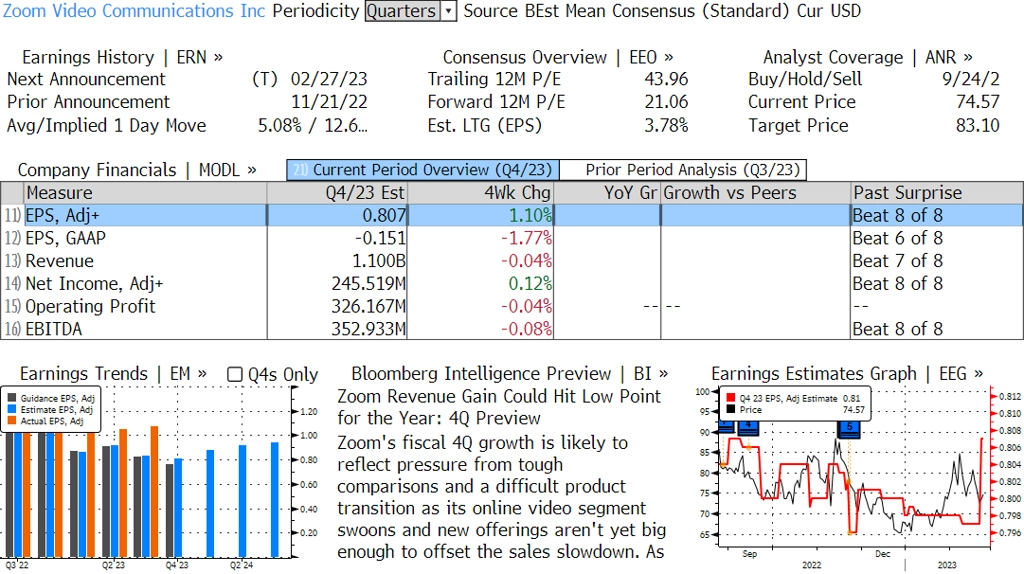Select the Quarters periodicity field

(x=402, y=11)
